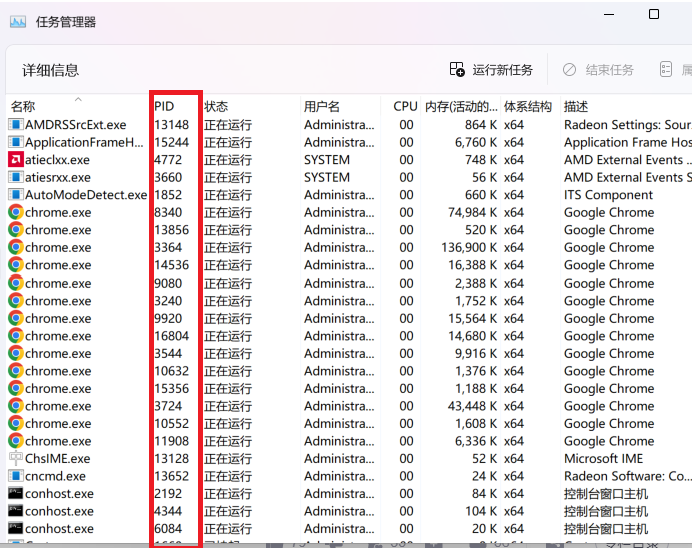Screen dimensions: 697x548
Task: Click the AMDRSSrcExt.exe process icon
Action: 16,124
